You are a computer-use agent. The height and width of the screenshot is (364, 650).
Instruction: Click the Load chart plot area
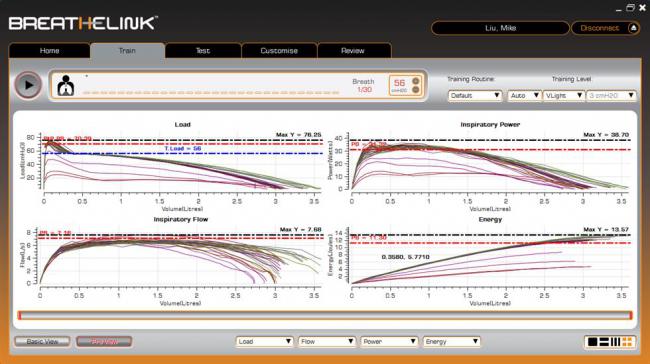point(182,163)
